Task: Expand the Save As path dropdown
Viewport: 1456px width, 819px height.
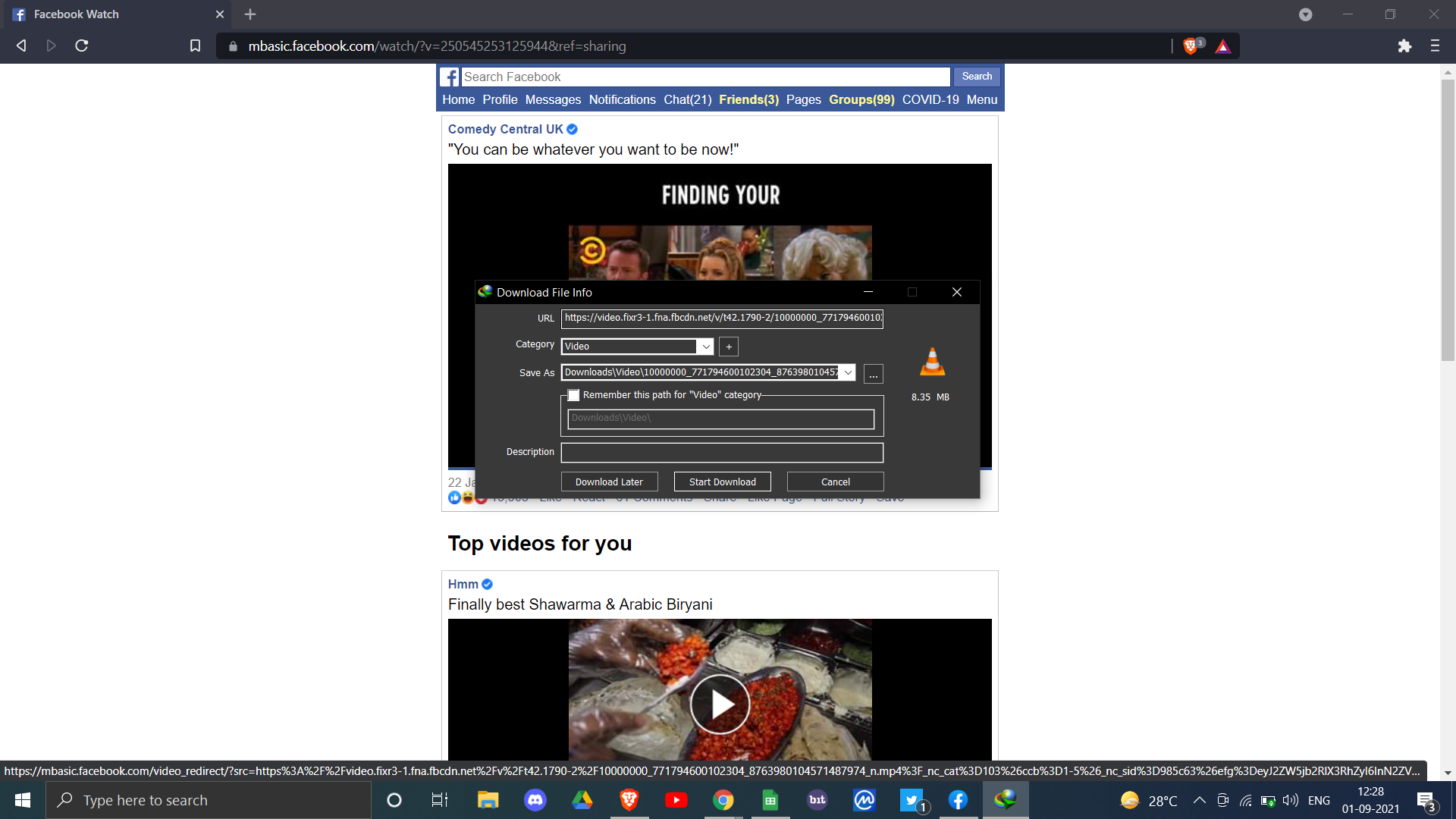Action: pyautogui.click(x=848, y=372)
